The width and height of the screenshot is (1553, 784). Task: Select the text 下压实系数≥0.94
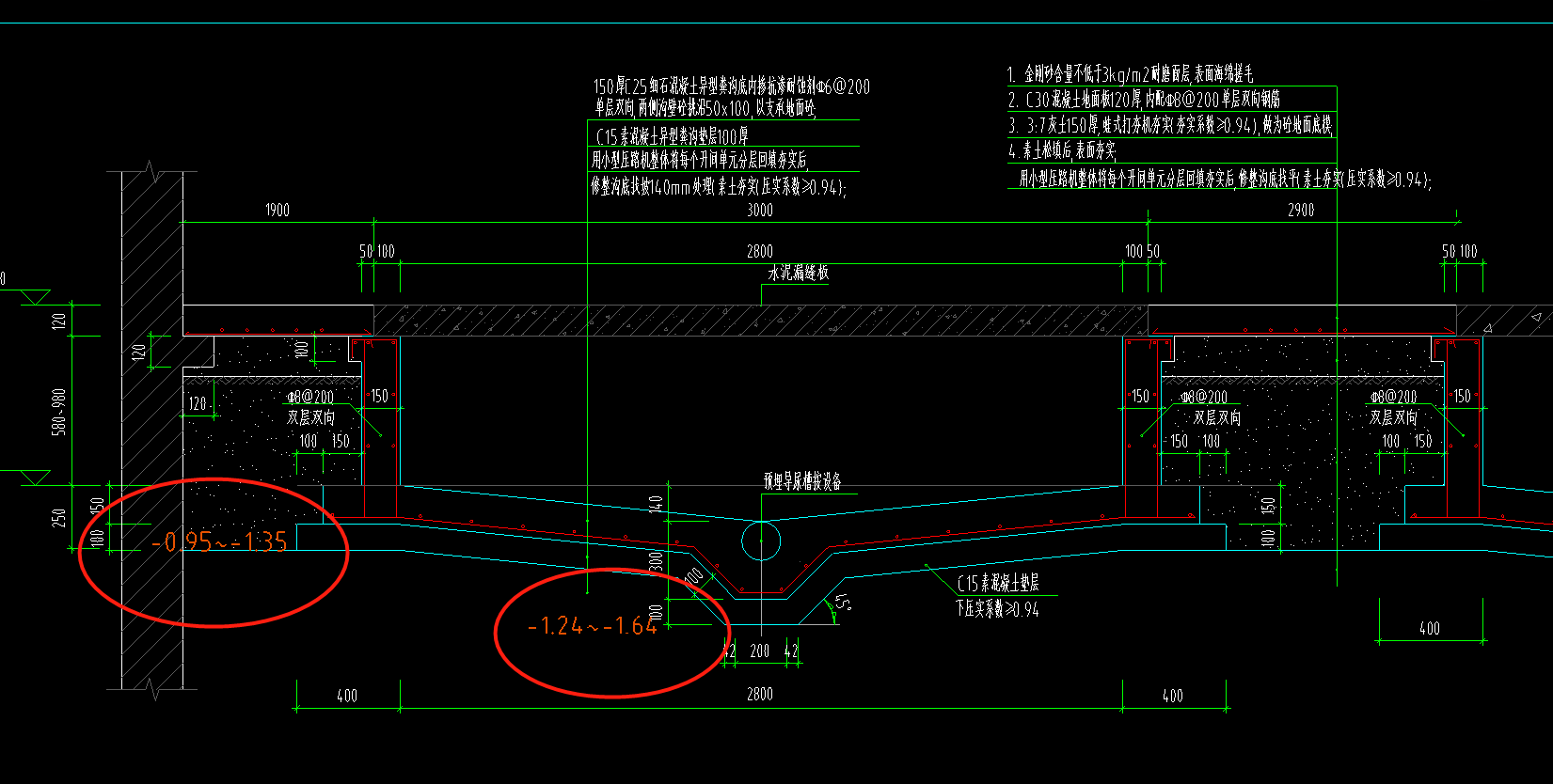[998, 609]
